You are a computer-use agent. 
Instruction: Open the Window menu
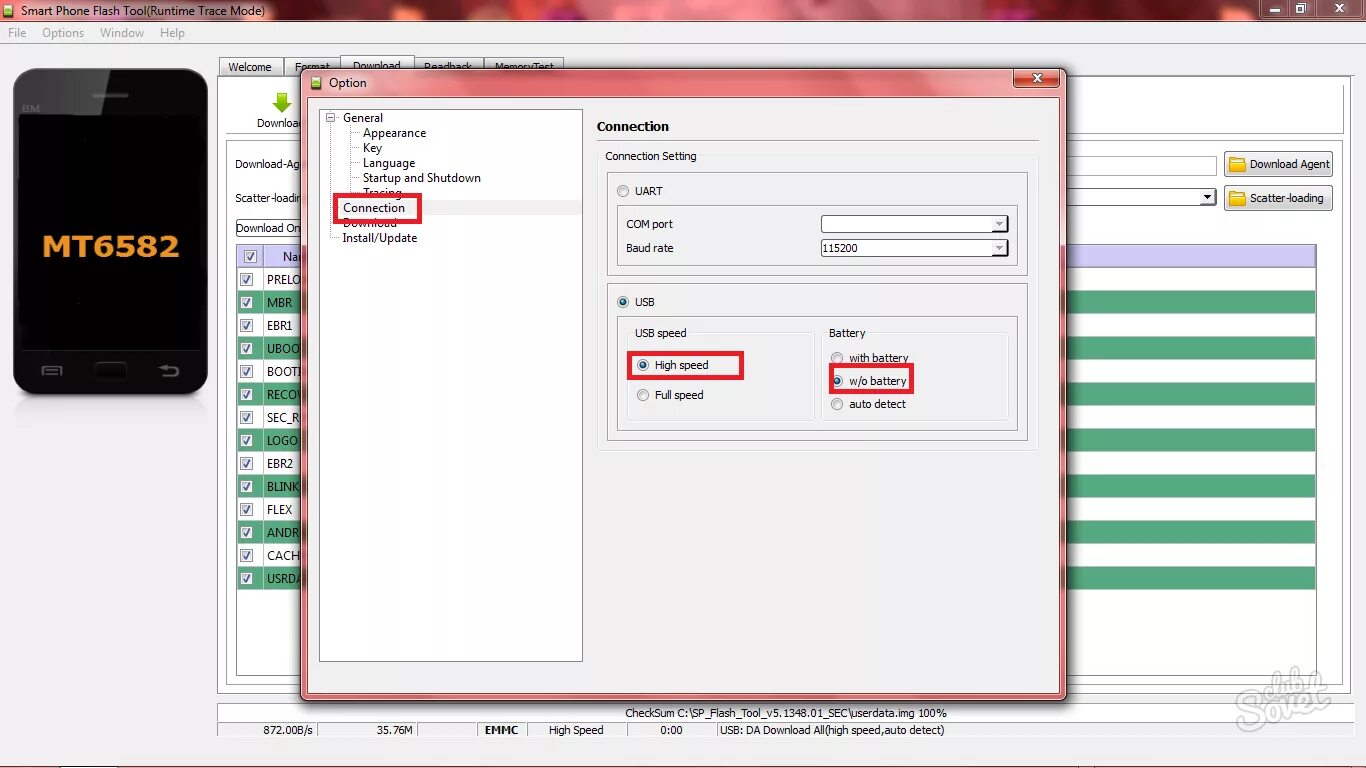(x=122, y=33)
